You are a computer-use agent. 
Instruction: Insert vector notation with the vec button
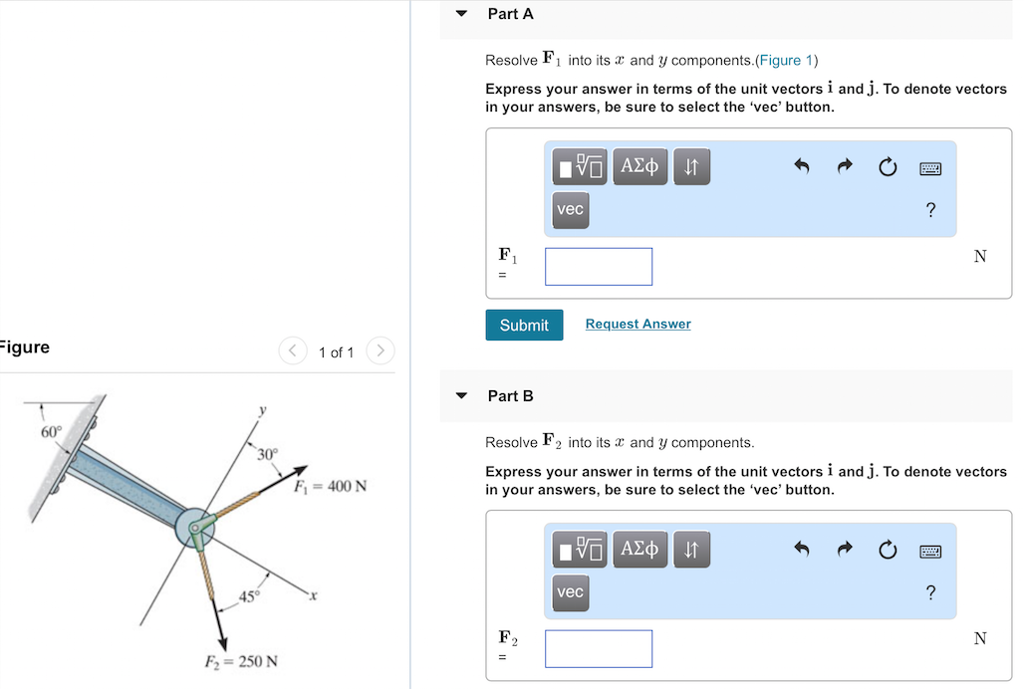pyautogui.click(x=569, y=210)
